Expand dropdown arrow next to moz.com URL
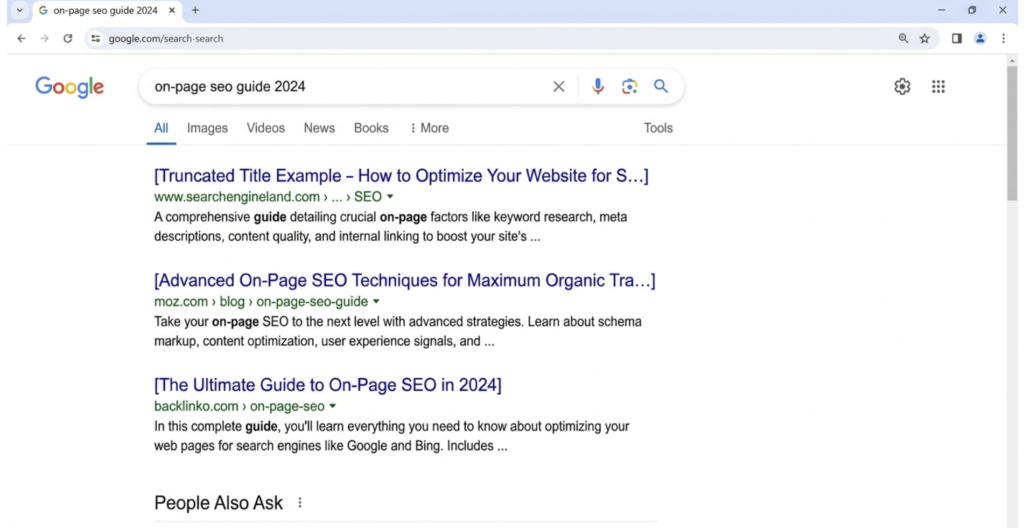Viewport: 1024px width, 528px height. tap(376, 302)
